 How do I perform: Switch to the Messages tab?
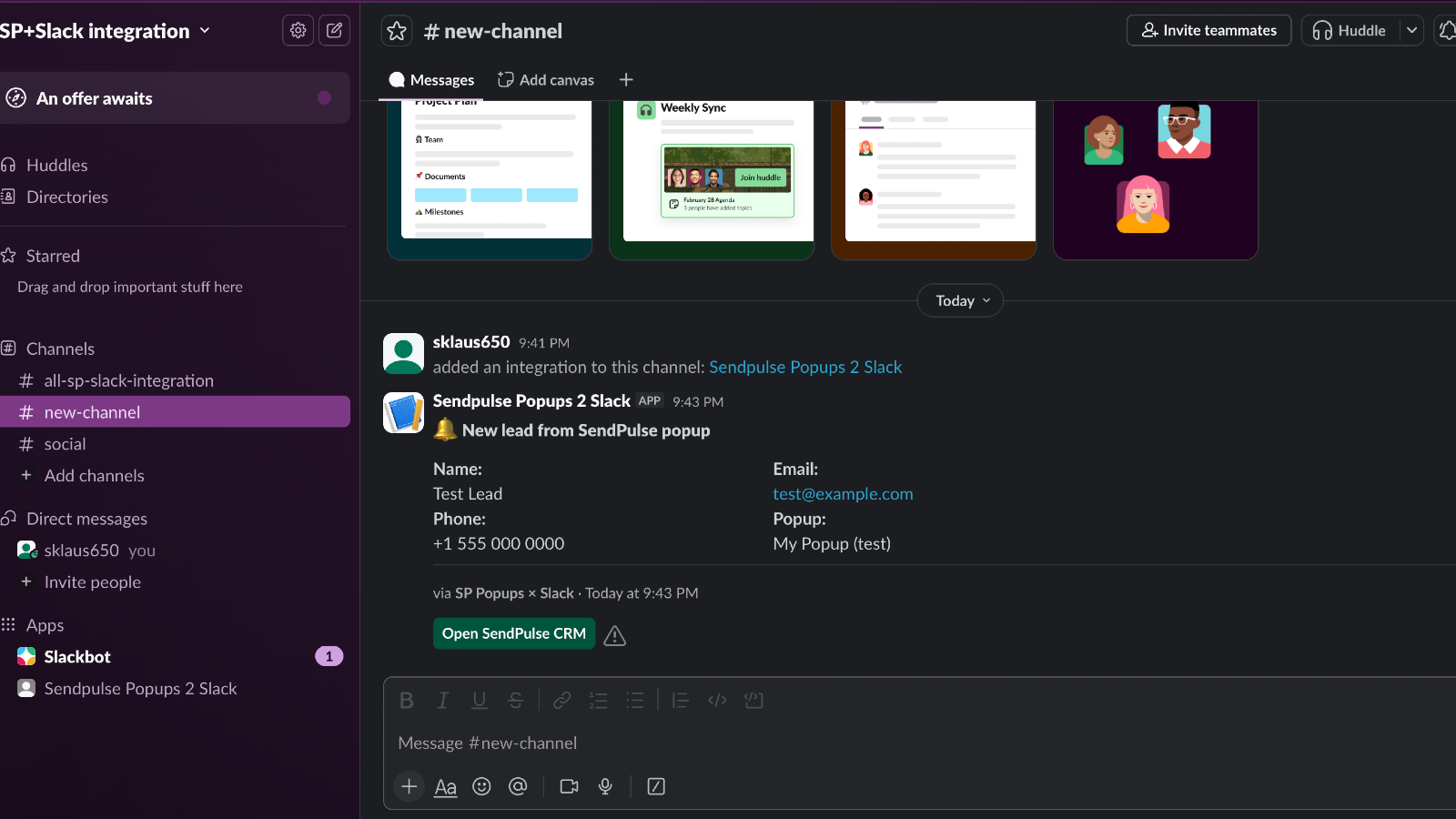coord(431,80)
